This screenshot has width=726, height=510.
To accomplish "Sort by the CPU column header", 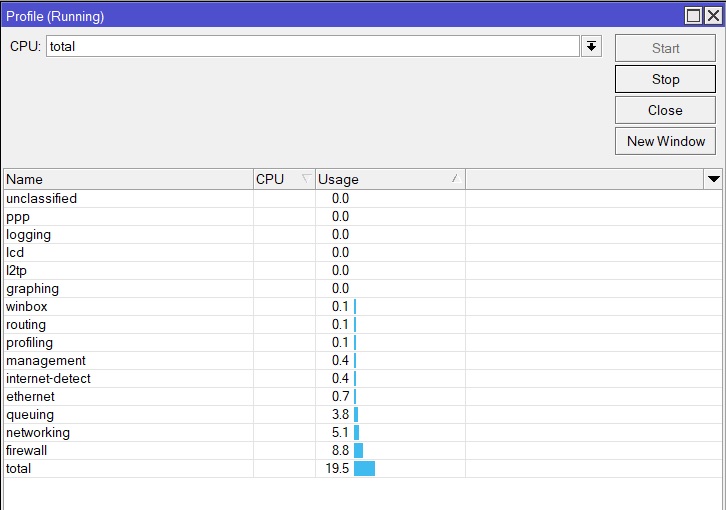I will point(284,179).
